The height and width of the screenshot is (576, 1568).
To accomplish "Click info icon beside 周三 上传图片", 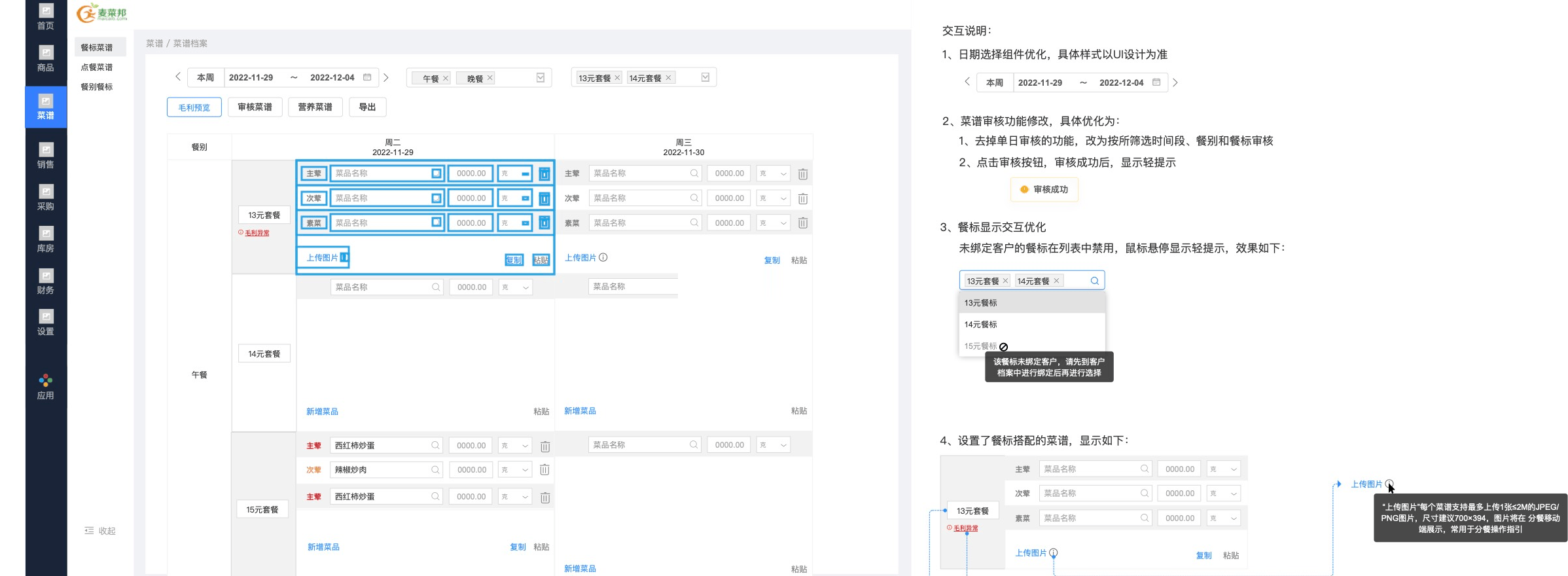I will (x=603, y=258).
